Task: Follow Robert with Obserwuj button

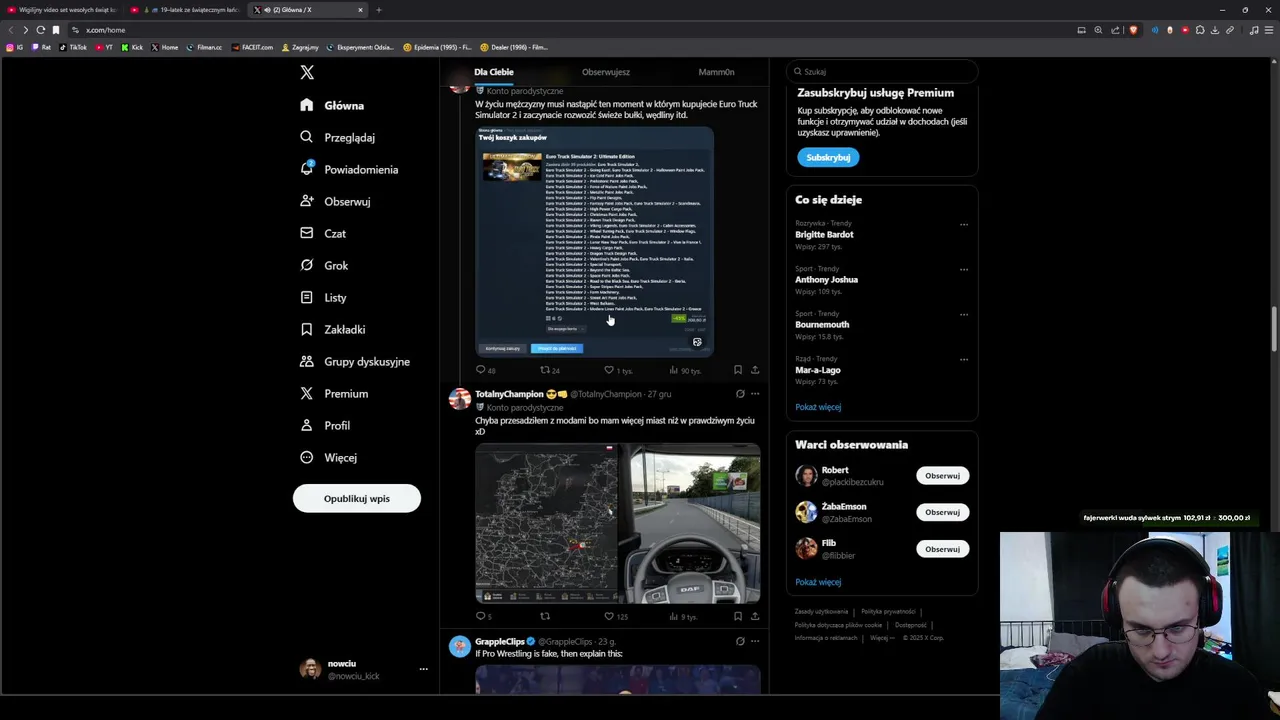Action: pyautogui.click(x=942, y=476)
